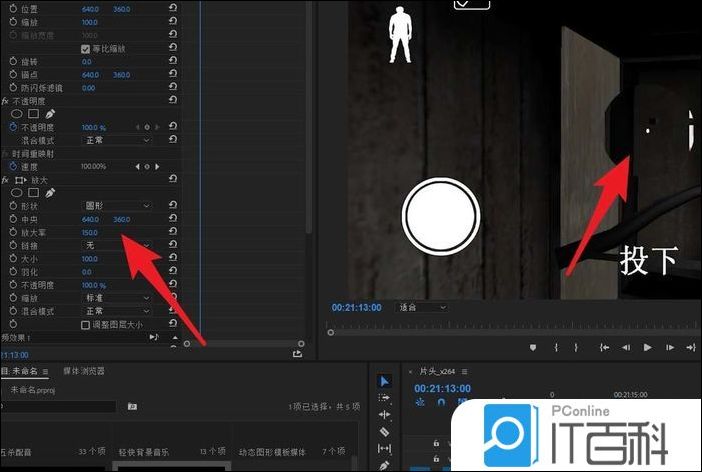Viewport: 702px width, 472px height.
Task: Open the 适合 zoom level dropdown
Action: (x=422, y=307)
